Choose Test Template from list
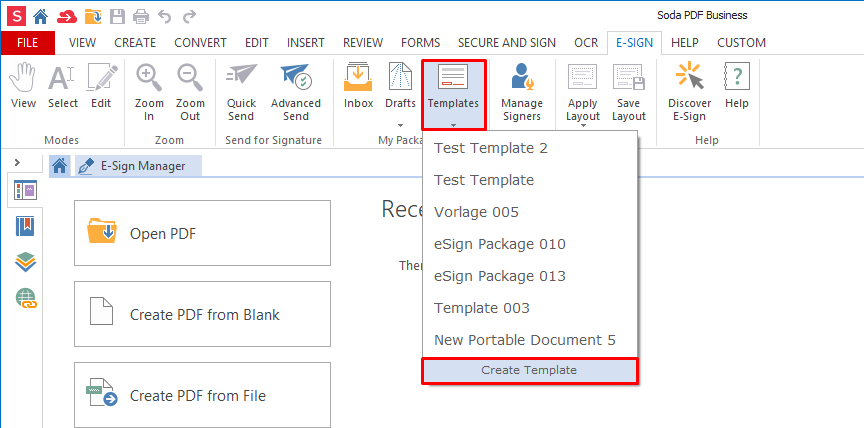This screenshot has width=864, height=428. pyautogui.click(x=530, y=180)
